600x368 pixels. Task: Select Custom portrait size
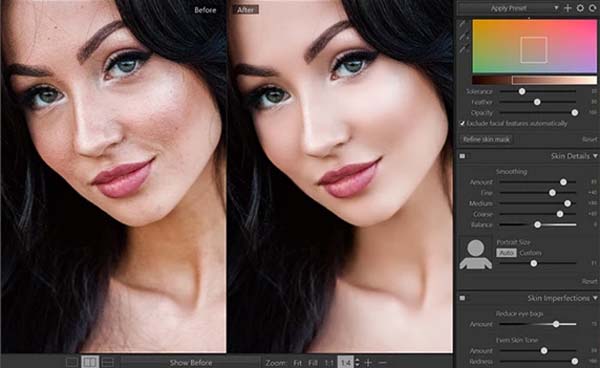tap(530, 253)
